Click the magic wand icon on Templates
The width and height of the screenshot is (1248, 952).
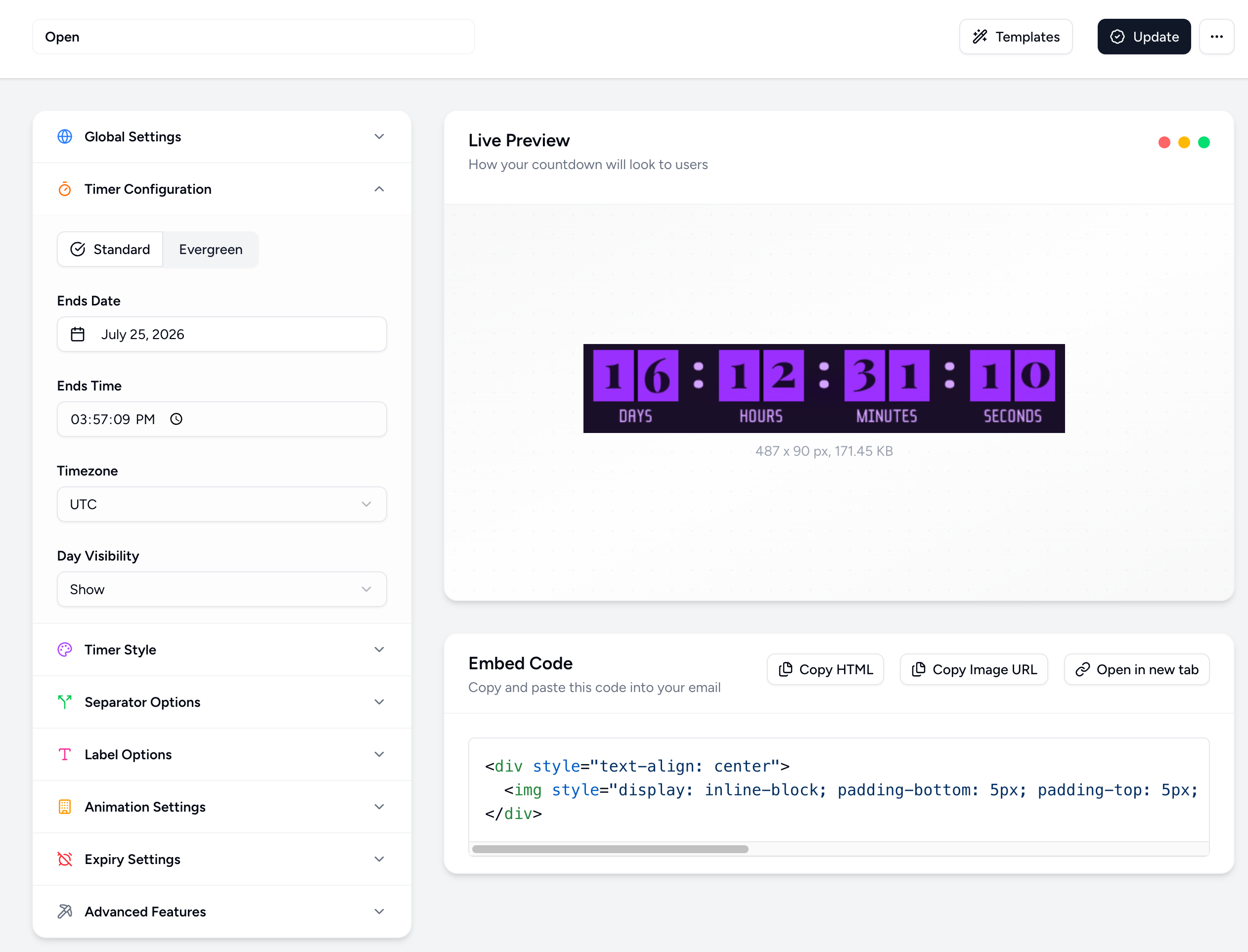980,37
